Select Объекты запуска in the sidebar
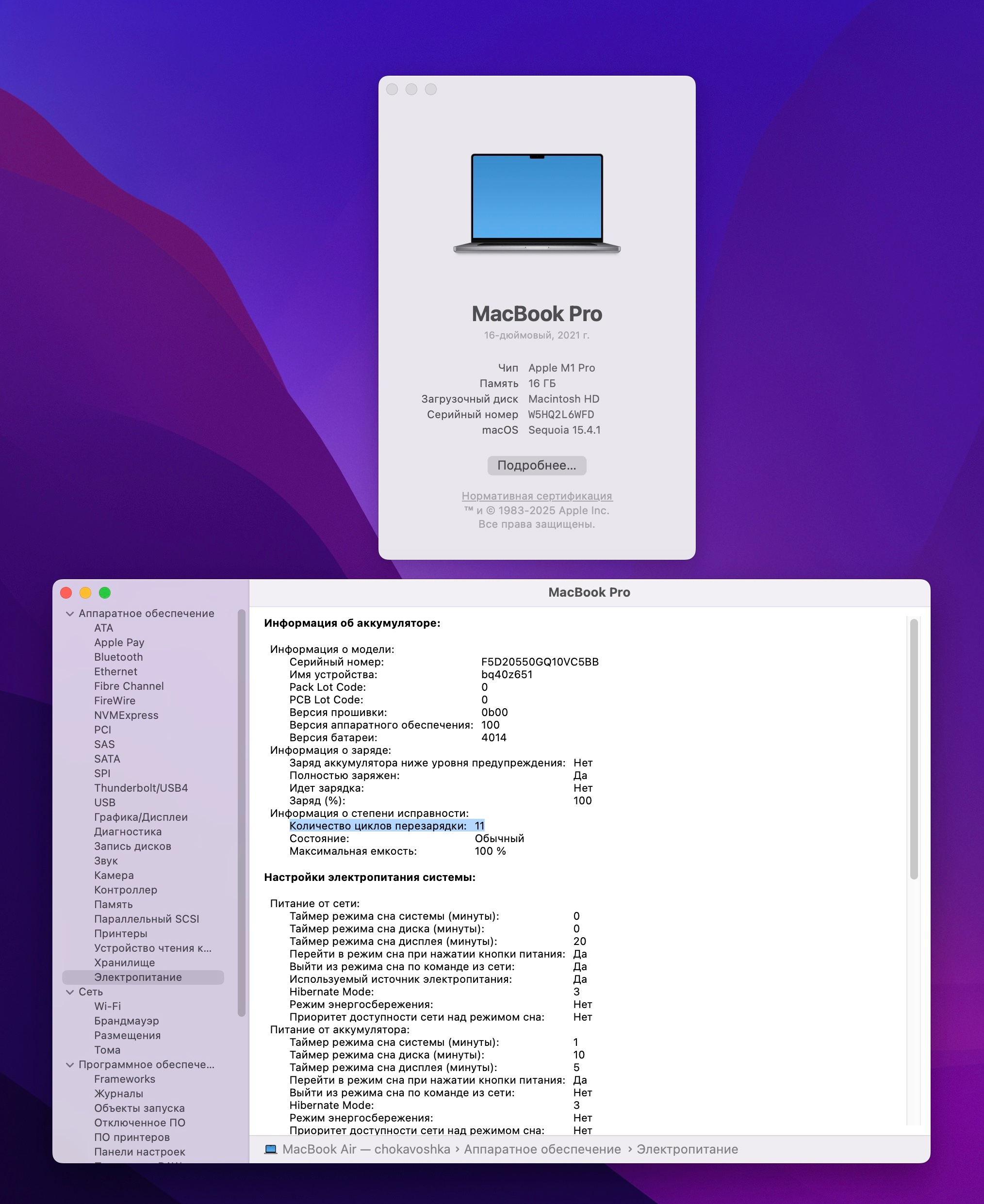The image size is (984, 1204). (x=139, y=1108)
